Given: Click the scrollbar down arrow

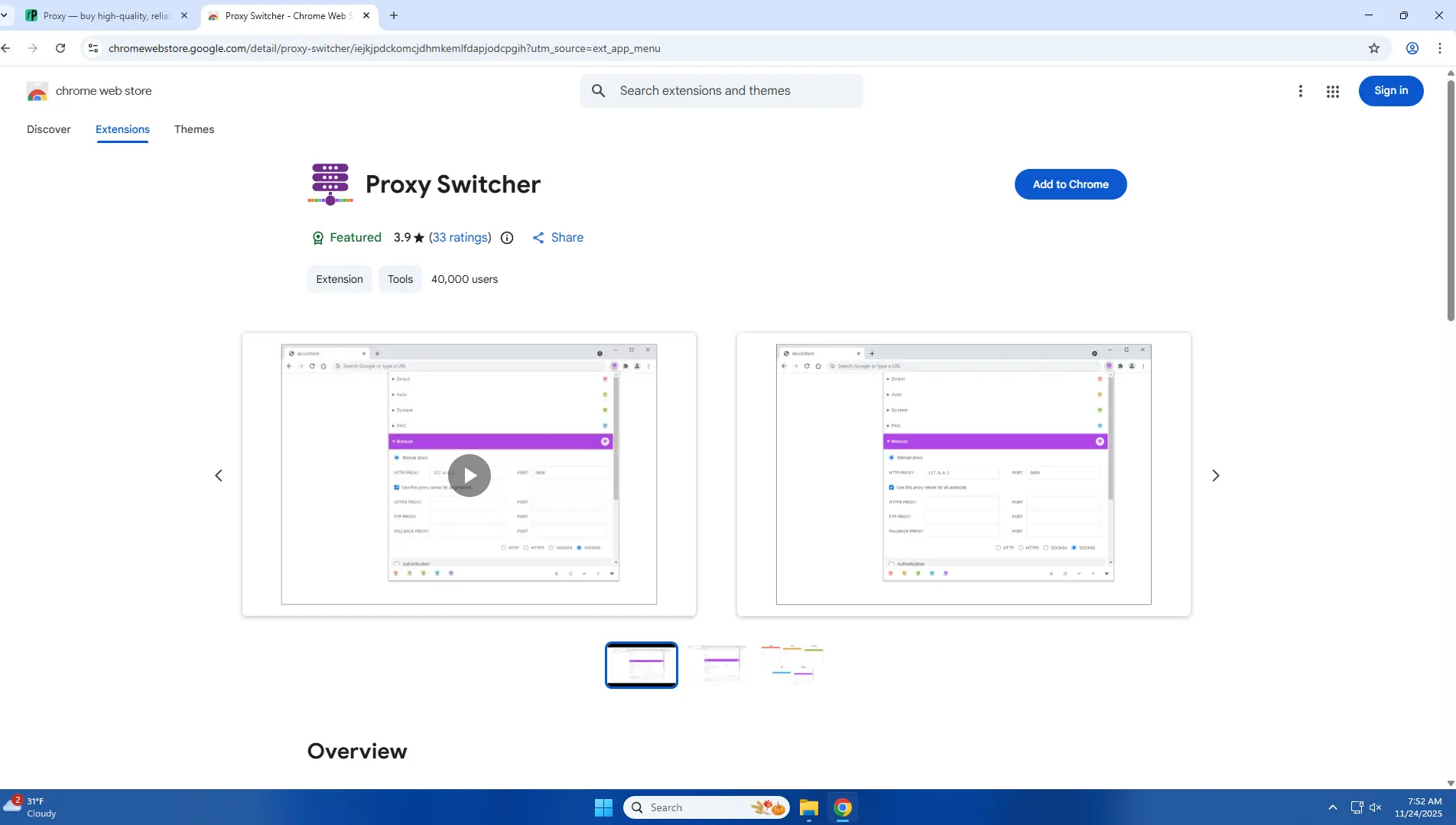Looking at the screenshot, I should 1450,783.
